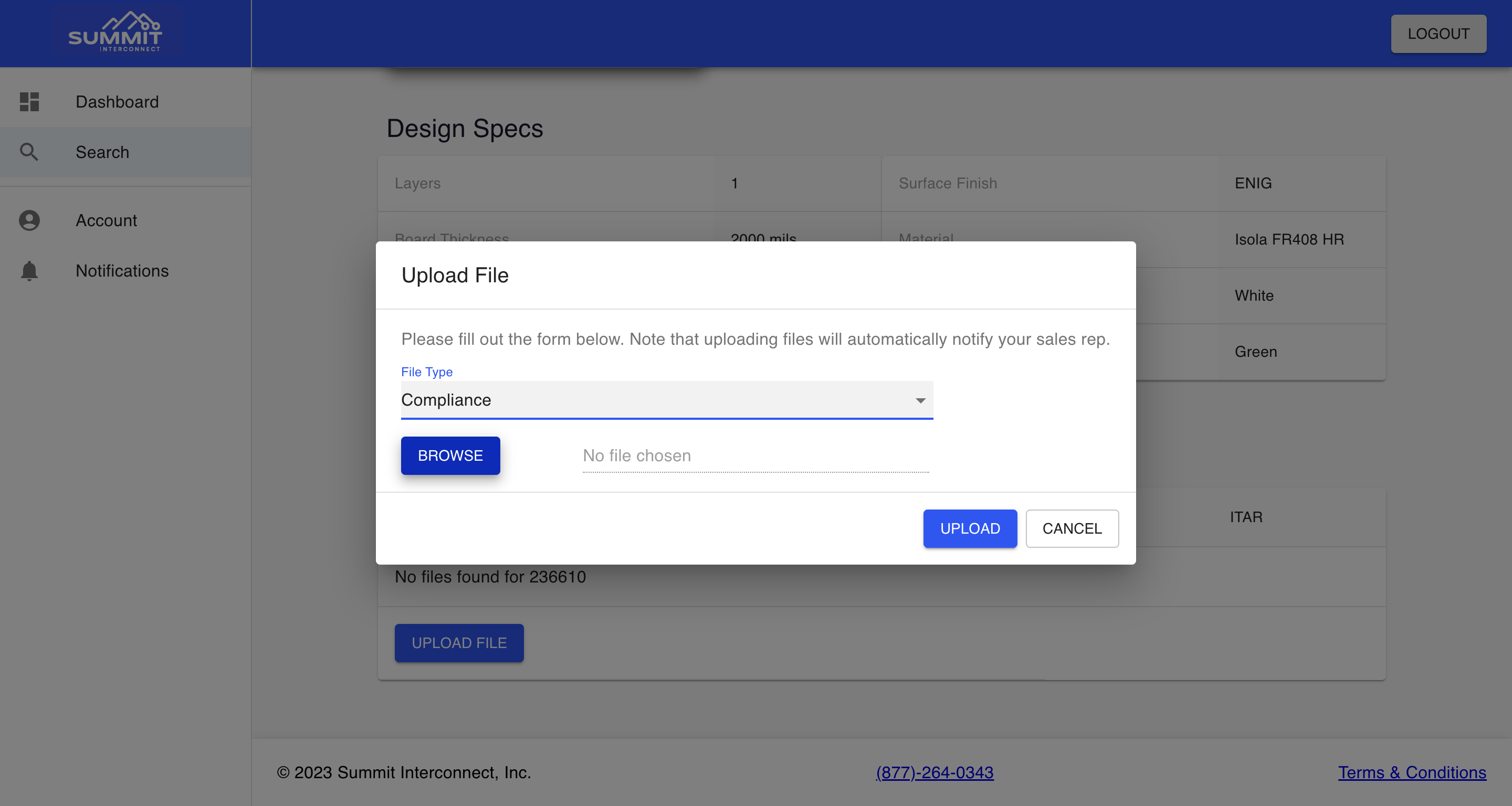The width and height of the screenshot is (1512, 806).
Task: Open the Dashboard menu item
Action: coord(125,101)
